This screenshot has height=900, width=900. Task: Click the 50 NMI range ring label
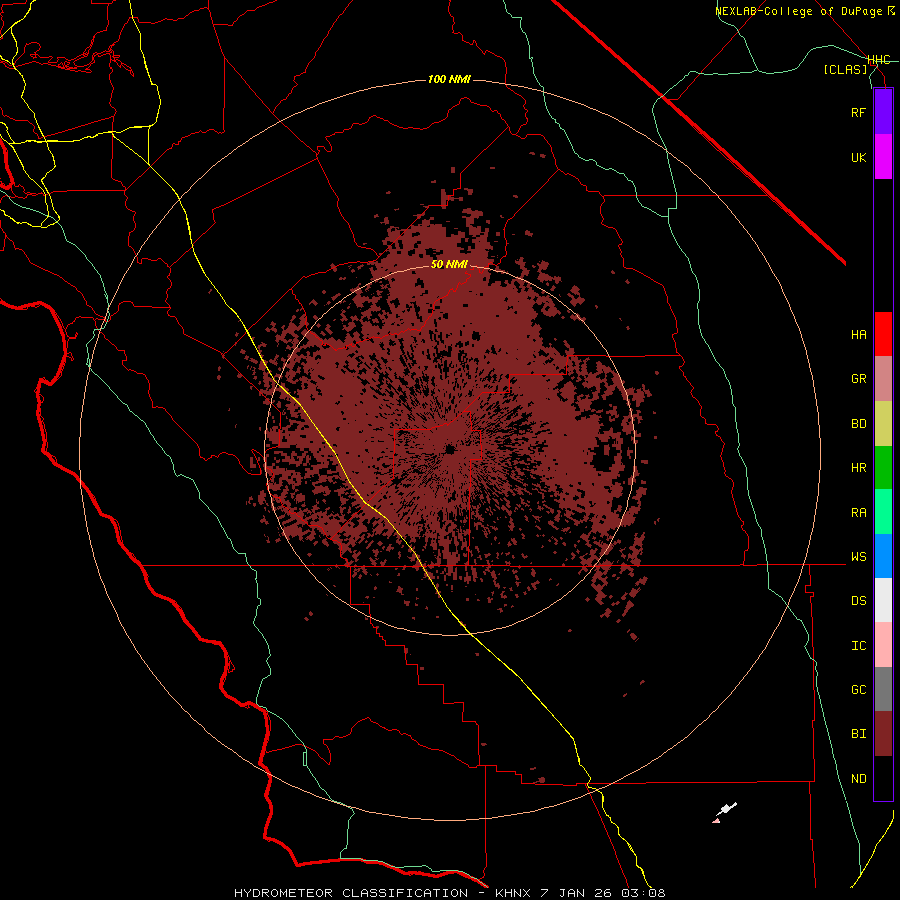pyautogui.click(x=449, y=264)
